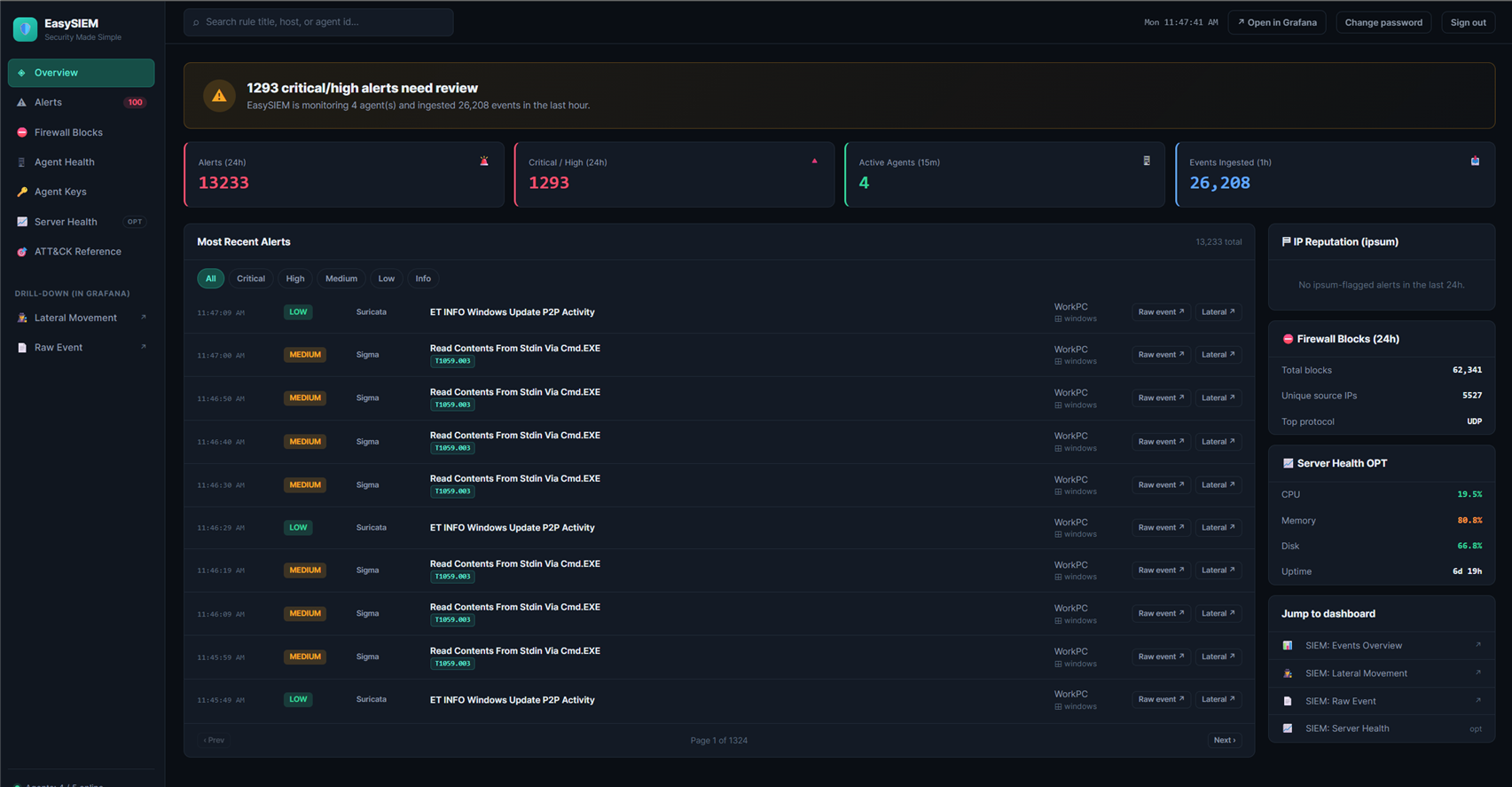
Task: Click the Server Health chart icon
Action: point(21,222)
